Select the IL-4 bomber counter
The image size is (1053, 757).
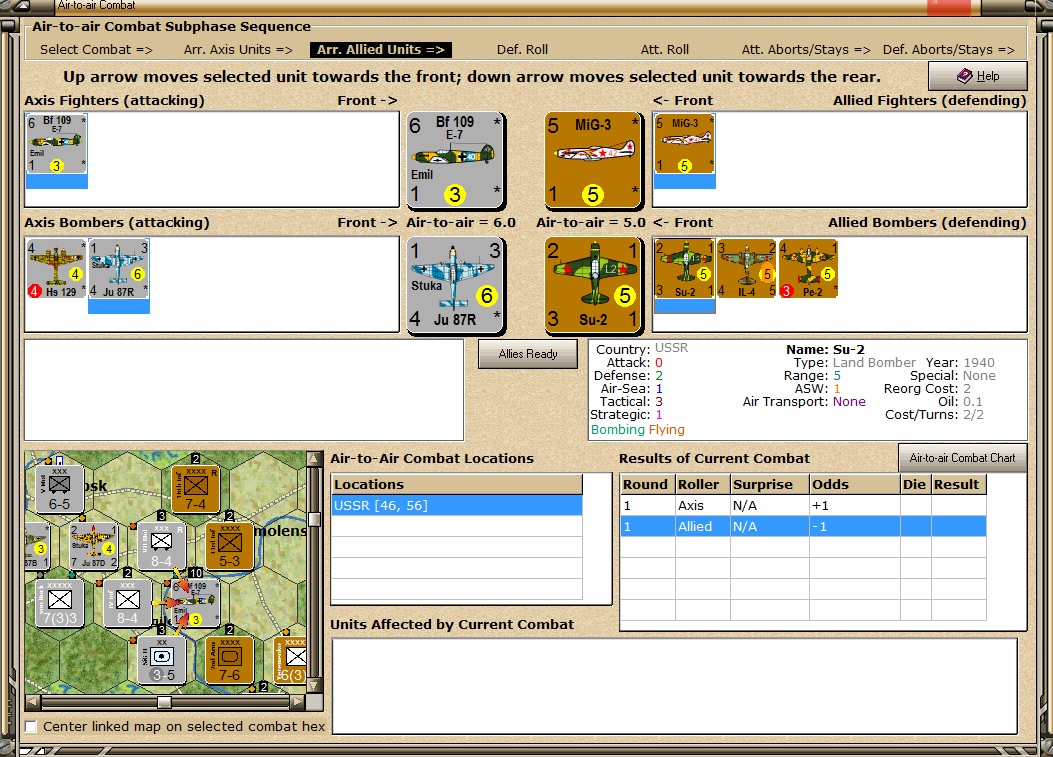[x=746, y=269]
